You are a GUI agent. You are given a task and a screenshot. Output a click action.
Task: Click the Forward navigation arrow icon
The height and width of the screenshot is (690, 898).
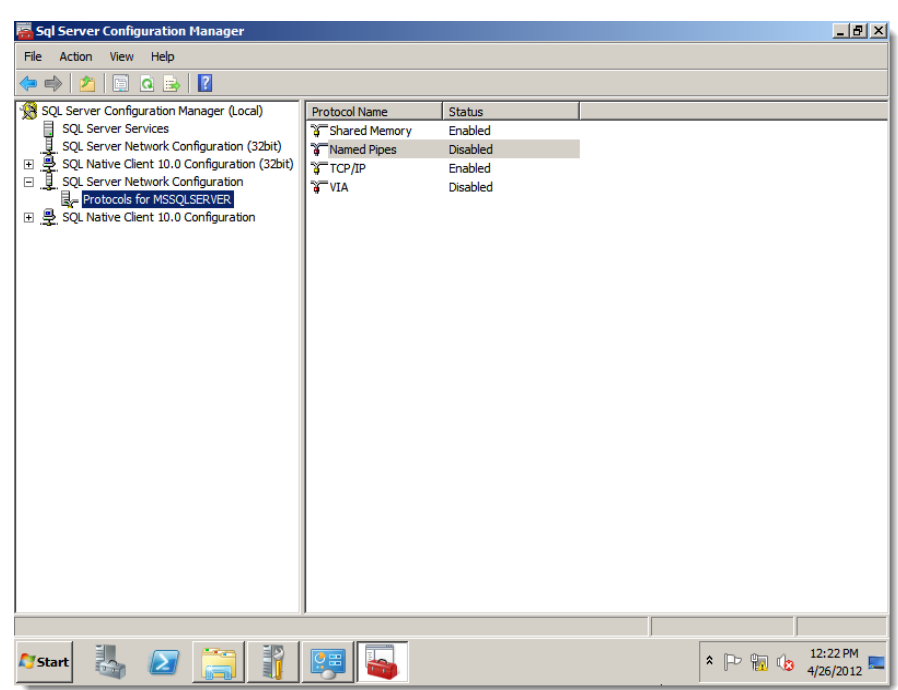click(52, 84)
